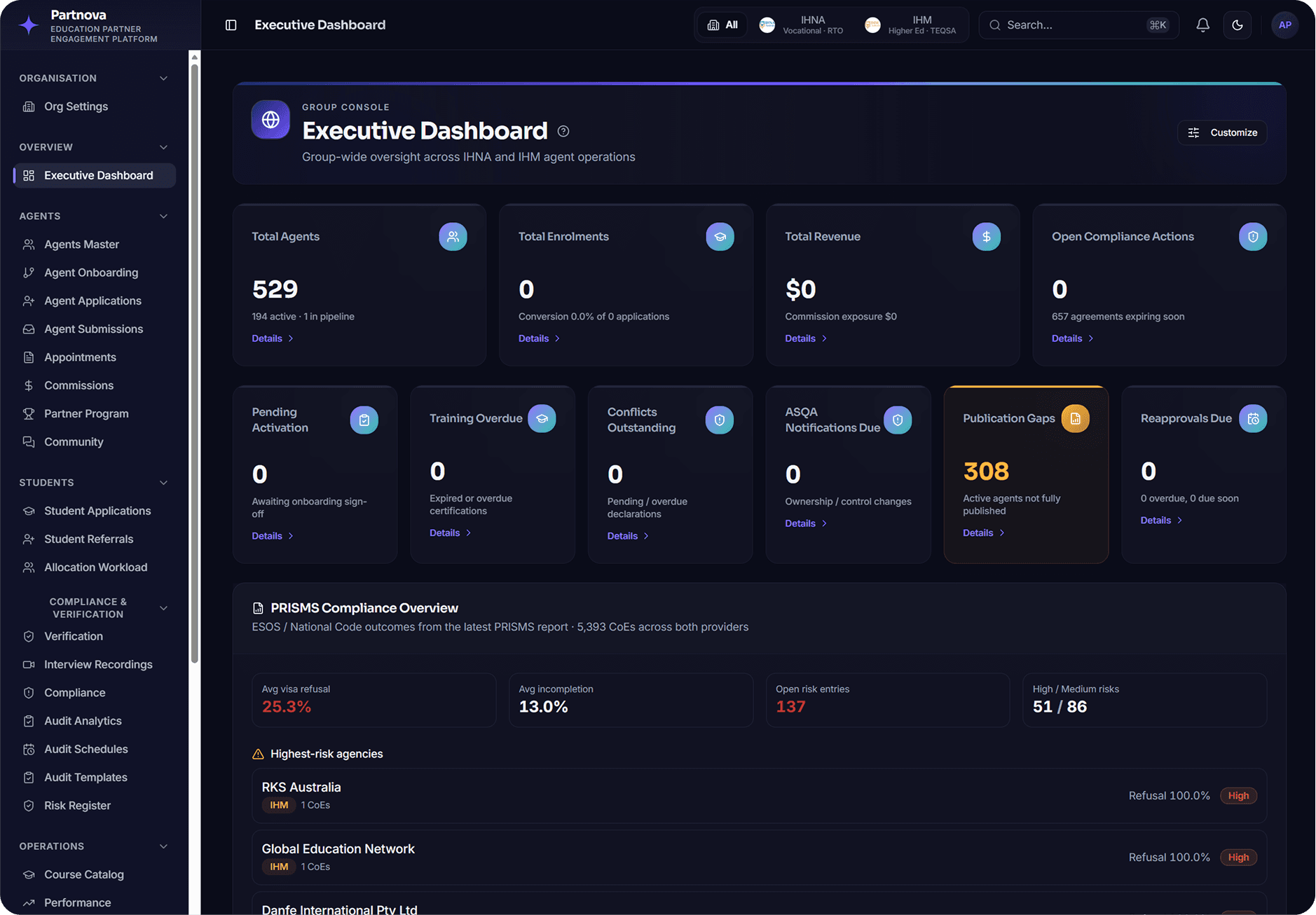Open Allocation Workload

[94, 567]
